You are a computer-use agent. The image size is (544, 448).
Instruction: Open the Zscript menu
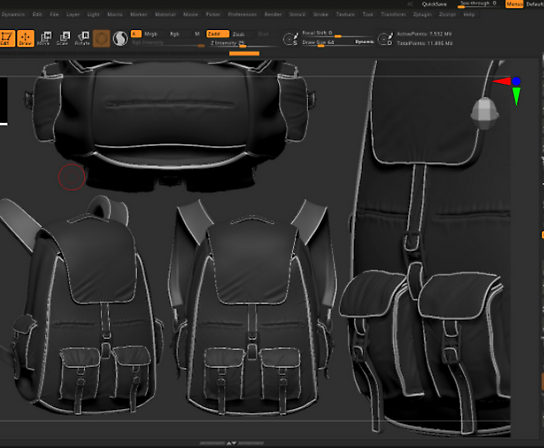point(448,14)
